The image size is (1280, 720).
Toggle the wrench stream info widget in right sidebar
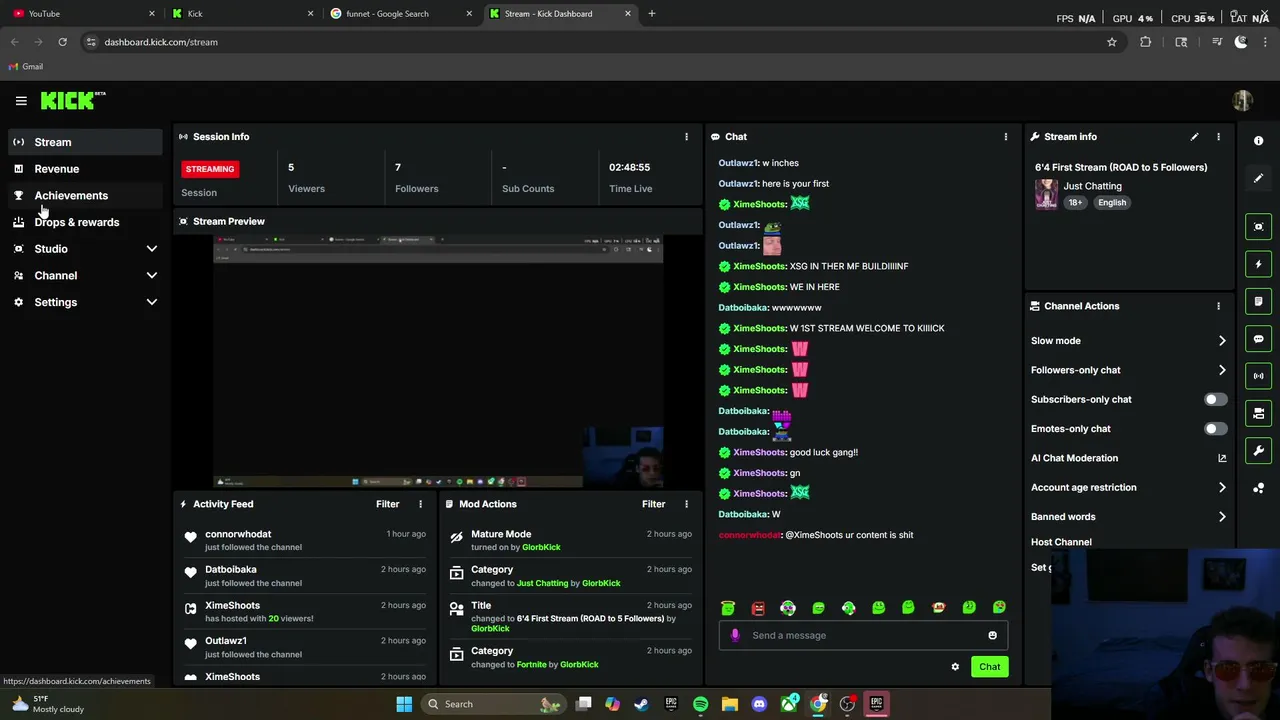tap(1258, 450)
